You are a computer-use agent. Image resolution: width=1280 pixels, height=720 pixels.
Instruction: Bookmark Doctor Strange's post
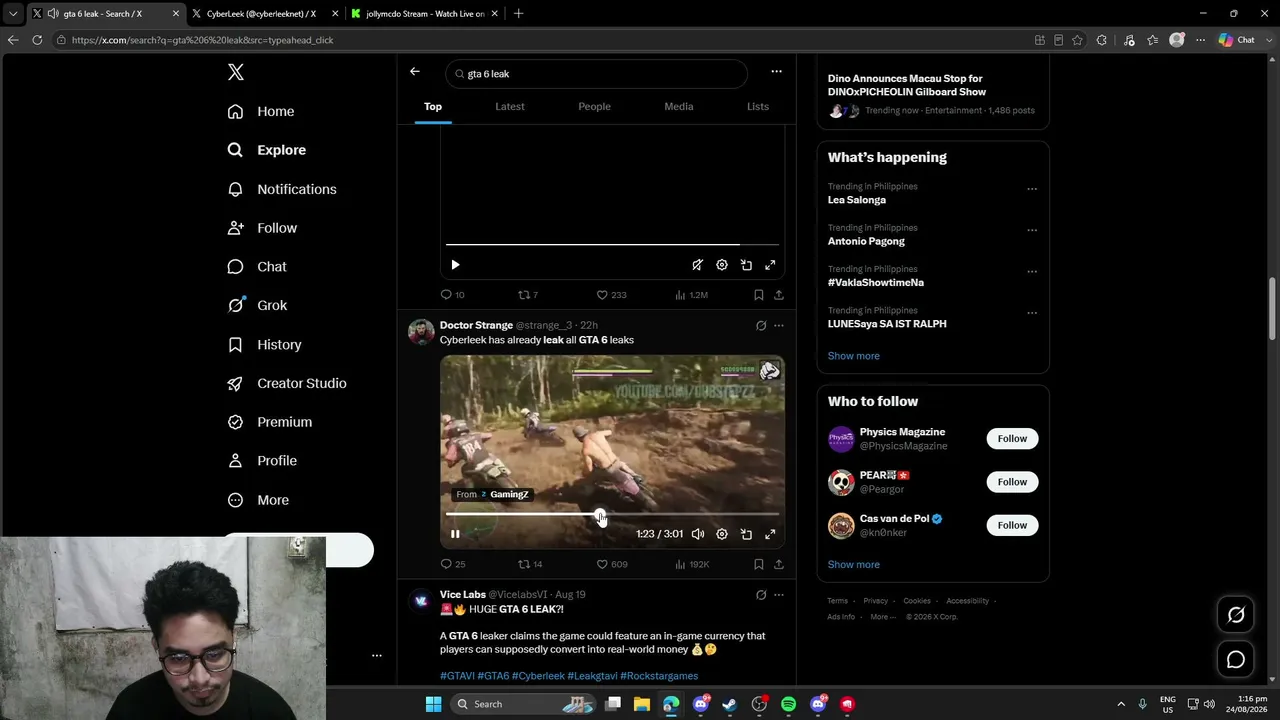tap(759, 564)
